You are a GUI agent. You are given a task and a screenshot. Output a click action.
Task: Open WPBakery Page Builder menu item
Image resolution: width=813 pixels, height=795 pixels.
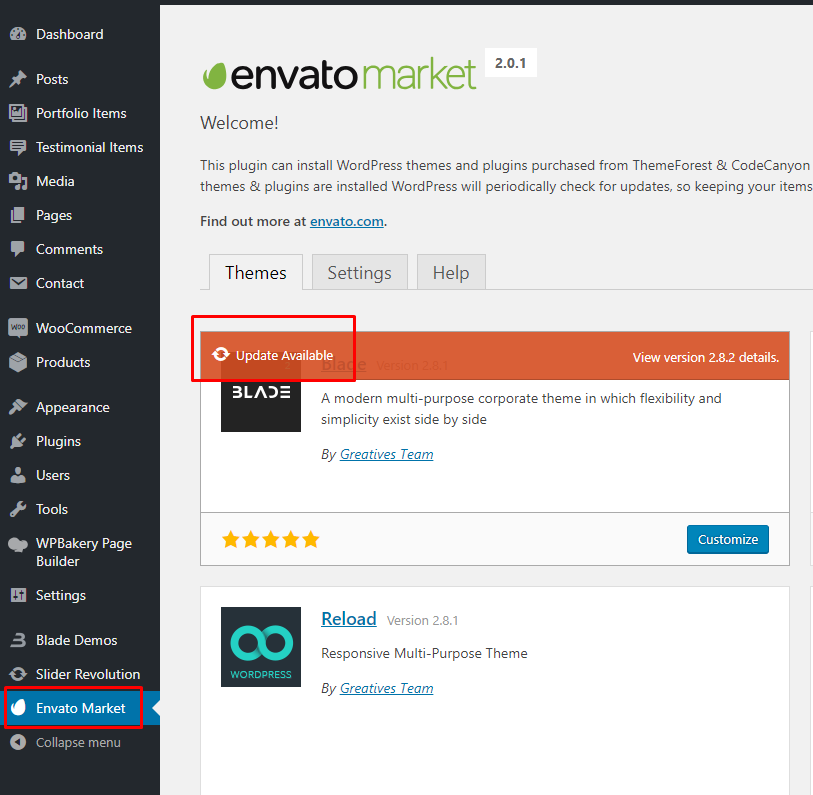[x=84, y=552]
